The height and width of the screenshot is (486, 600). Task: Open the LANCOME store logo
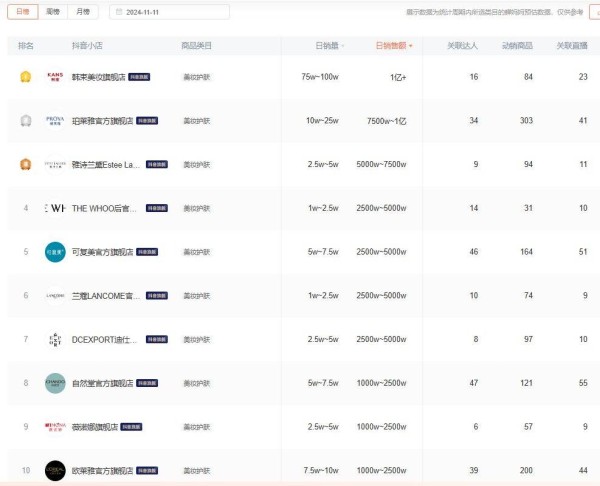[55, 295]
